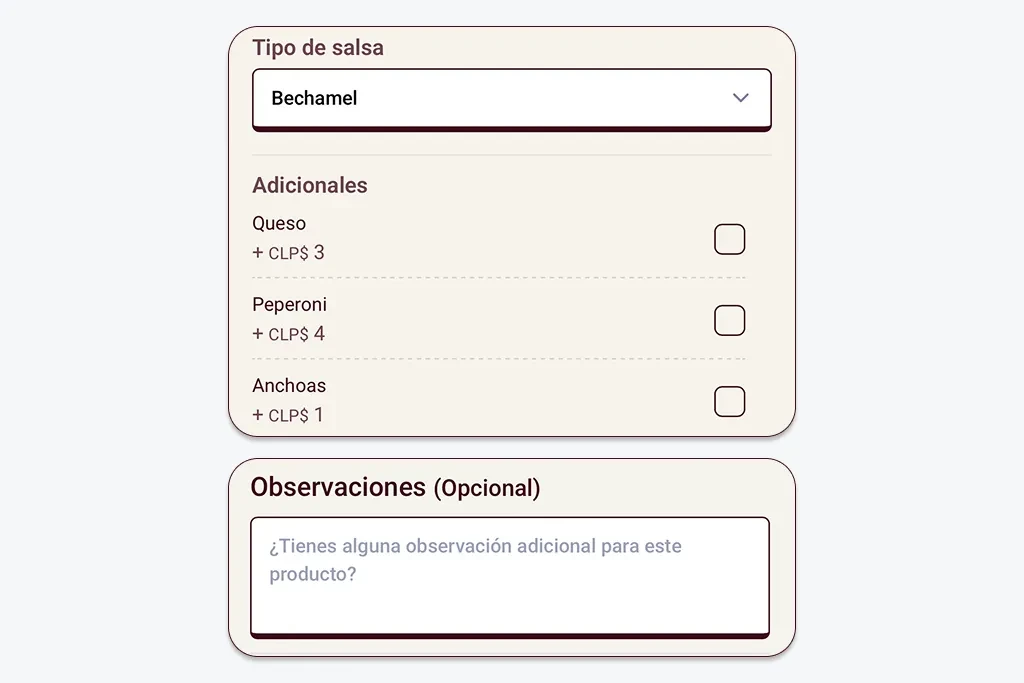Click the Tipo de salsa heading
The width and height of the screenshot is (1024, 683).
point(316,47)
